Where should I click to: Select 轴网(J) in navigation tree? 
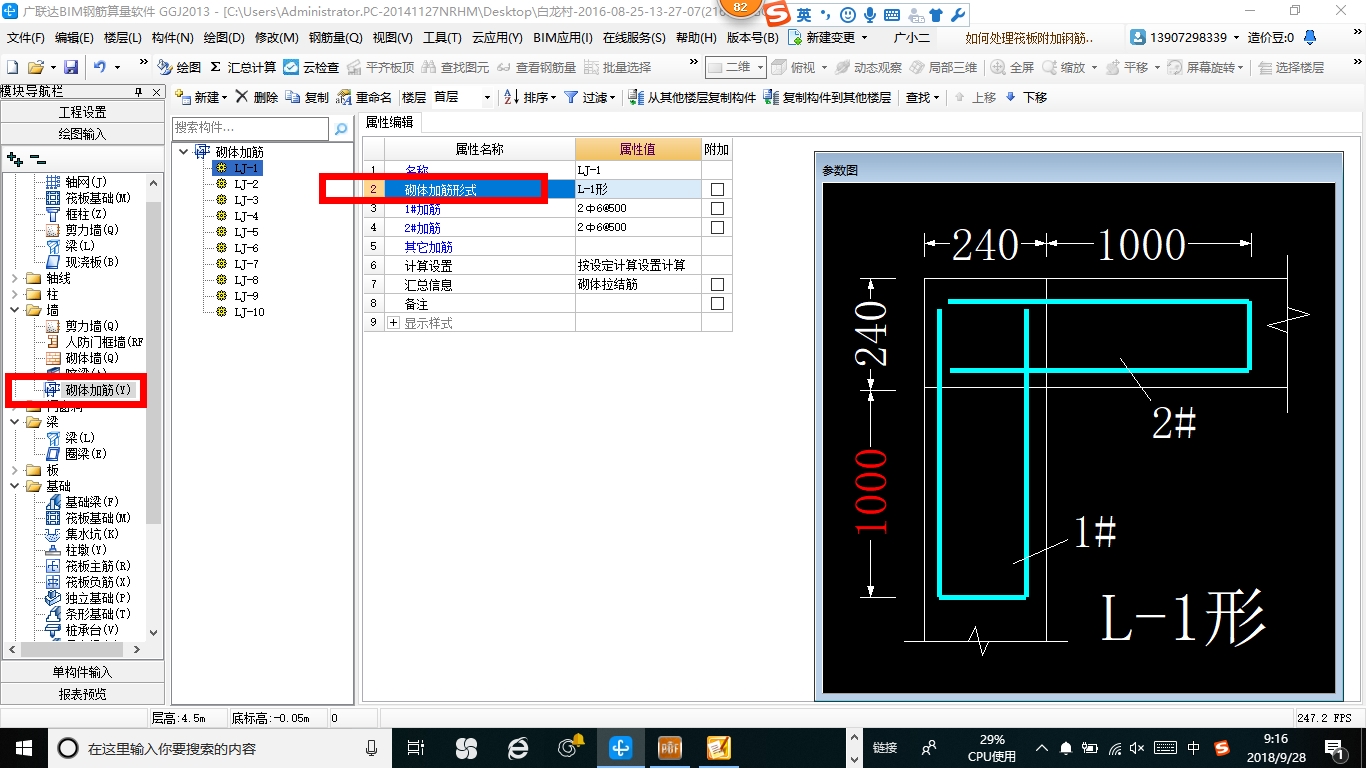click(76, 182)
